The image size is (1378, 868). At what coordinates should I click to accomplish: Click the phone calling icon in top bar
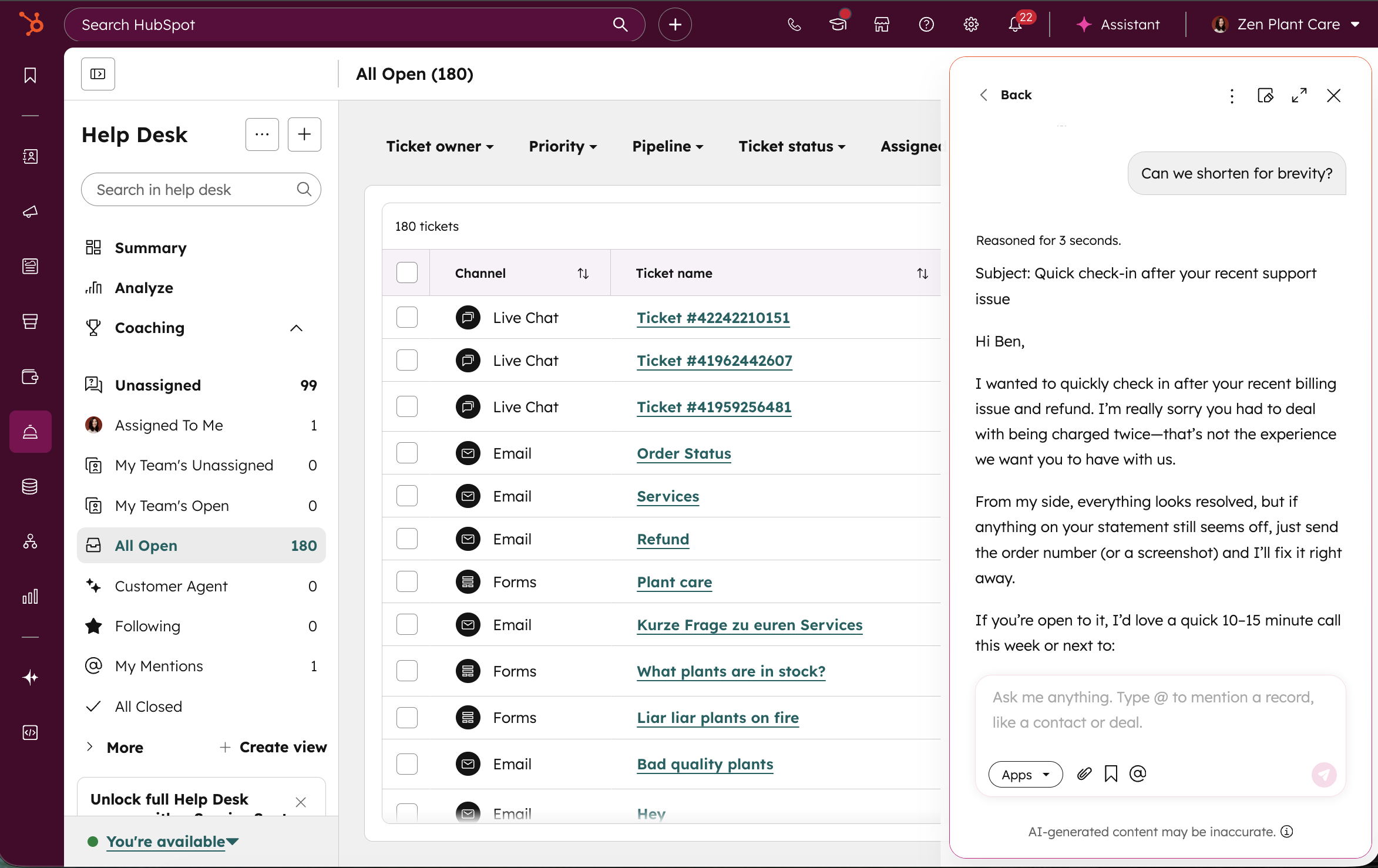(x=794, y=25)
